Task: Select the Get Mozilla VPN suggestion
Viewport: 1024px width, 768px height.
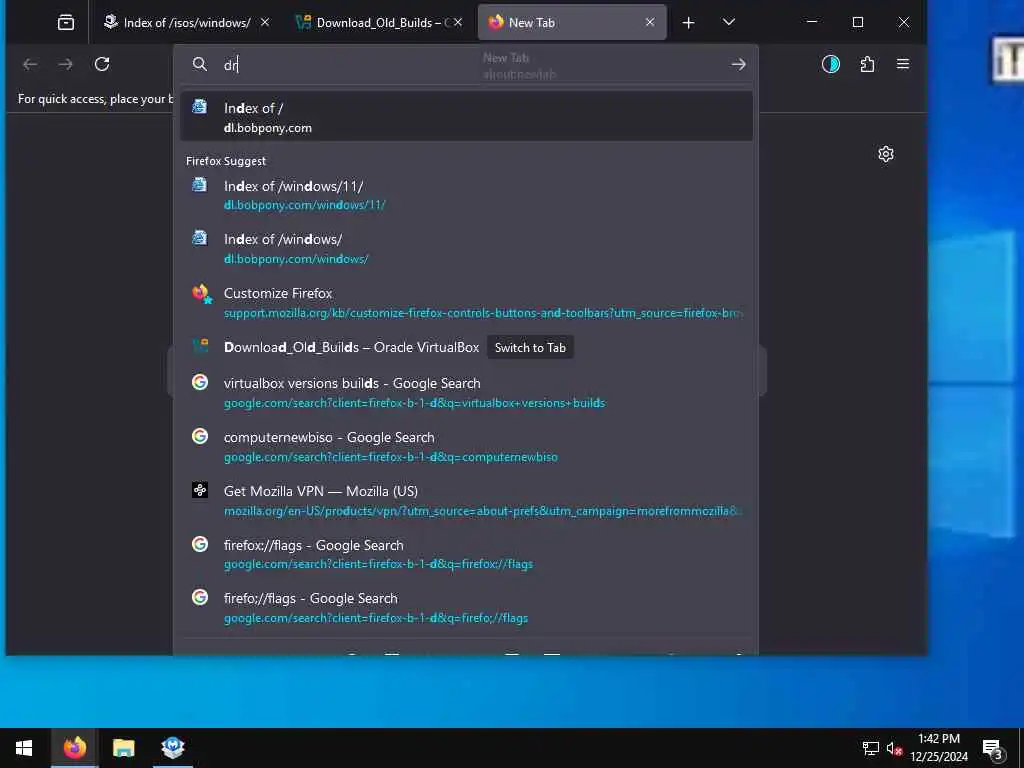Action: 466,500
